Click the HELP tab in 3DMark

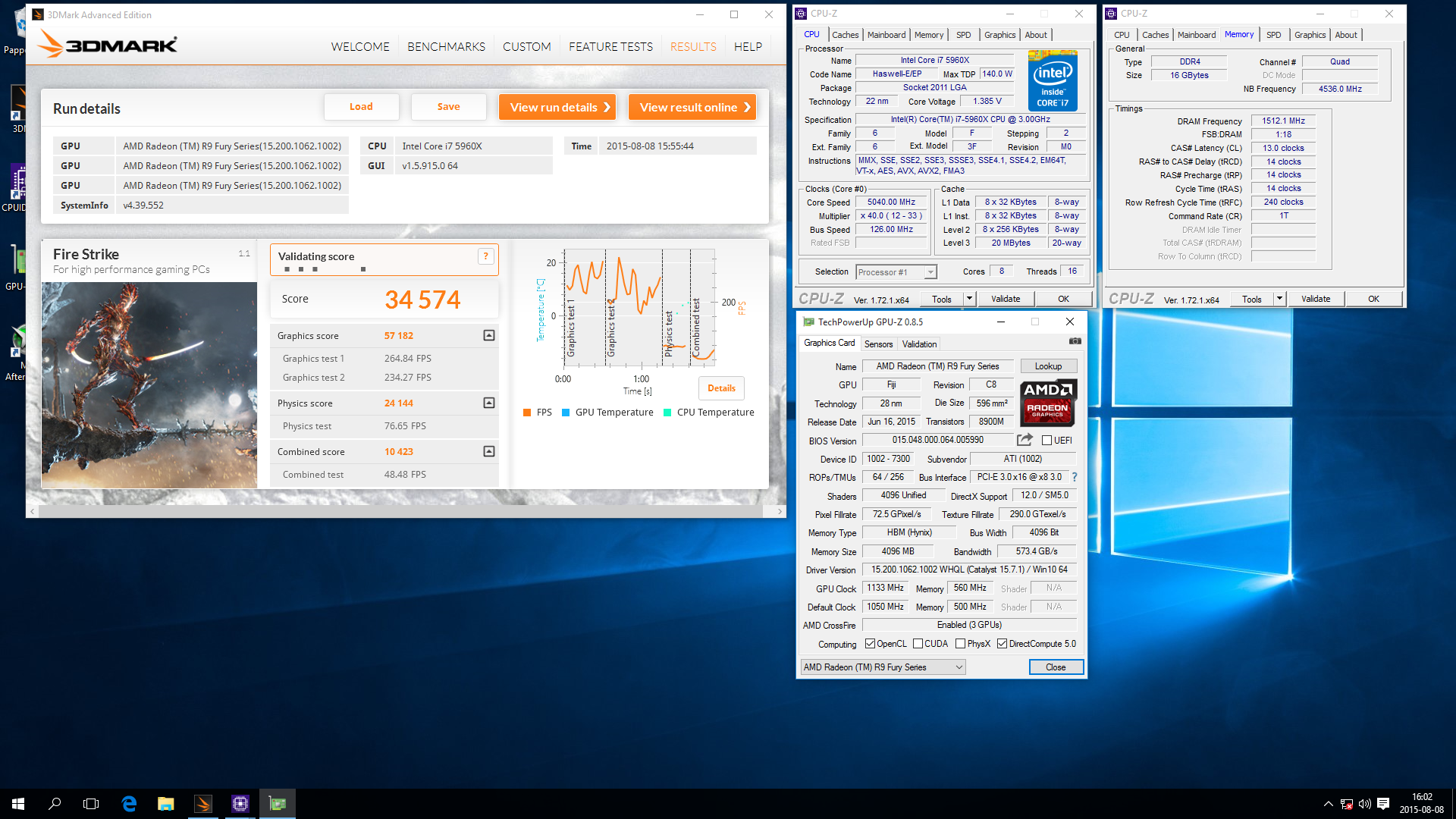click(x=748, y=46)
